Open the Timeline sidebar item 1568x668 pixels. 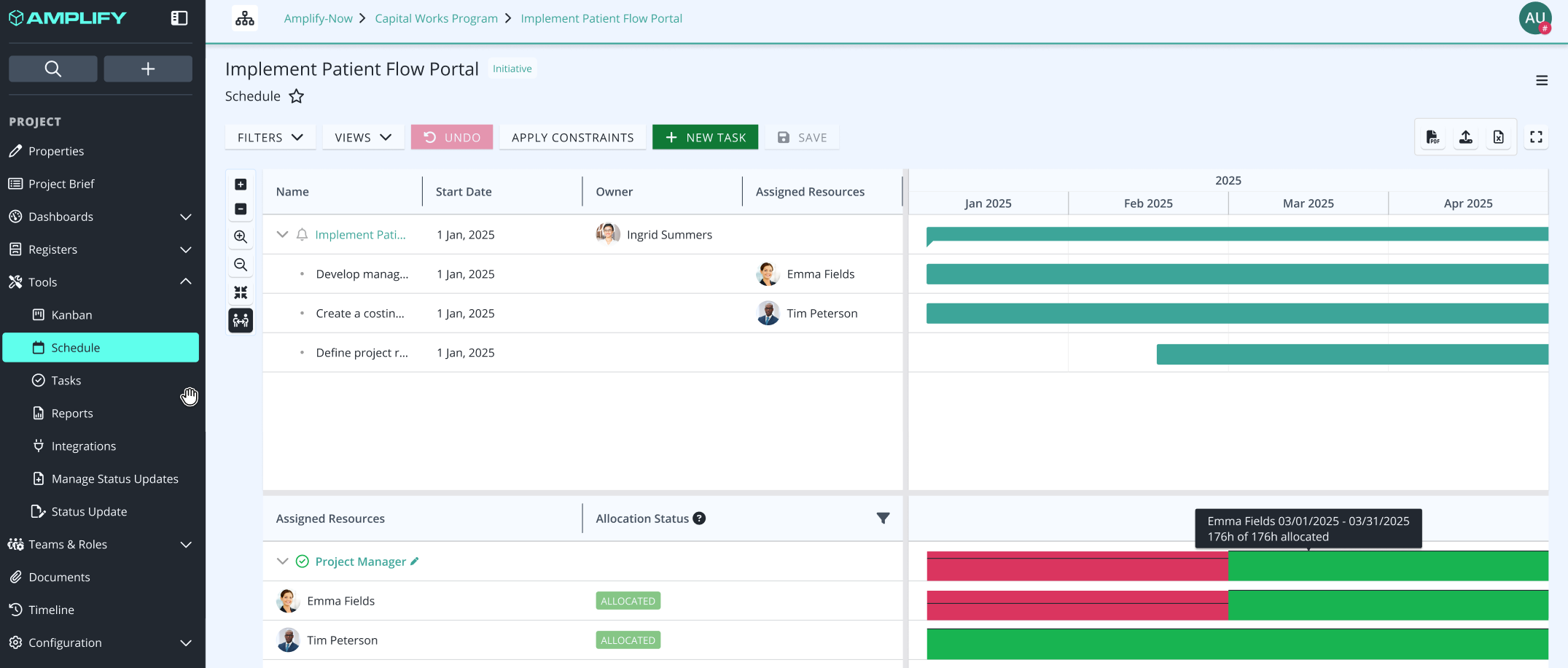[x=51, y=610]
